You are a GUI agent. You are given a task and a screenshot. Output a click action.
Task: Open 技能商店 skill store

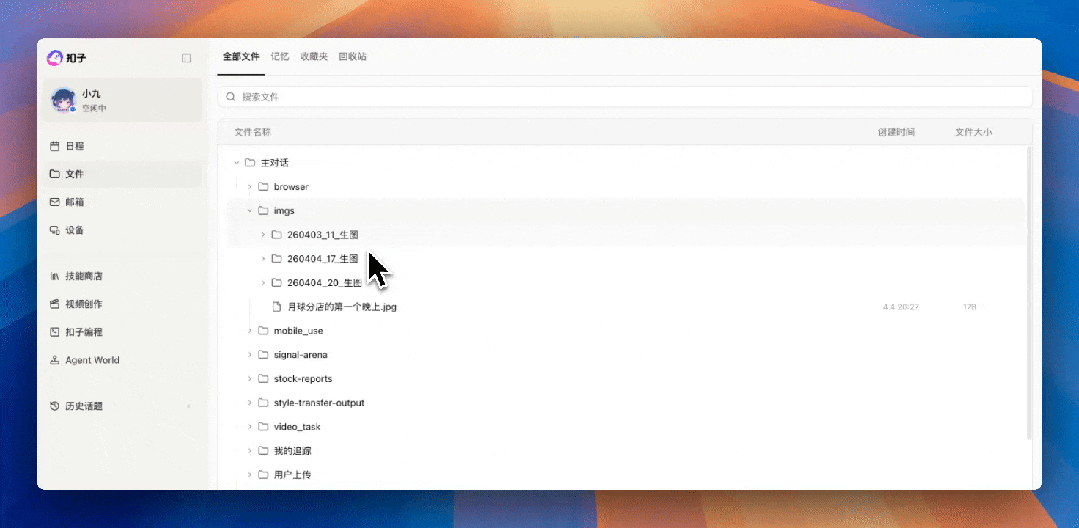pyautogui.click(x=84, y=276)
